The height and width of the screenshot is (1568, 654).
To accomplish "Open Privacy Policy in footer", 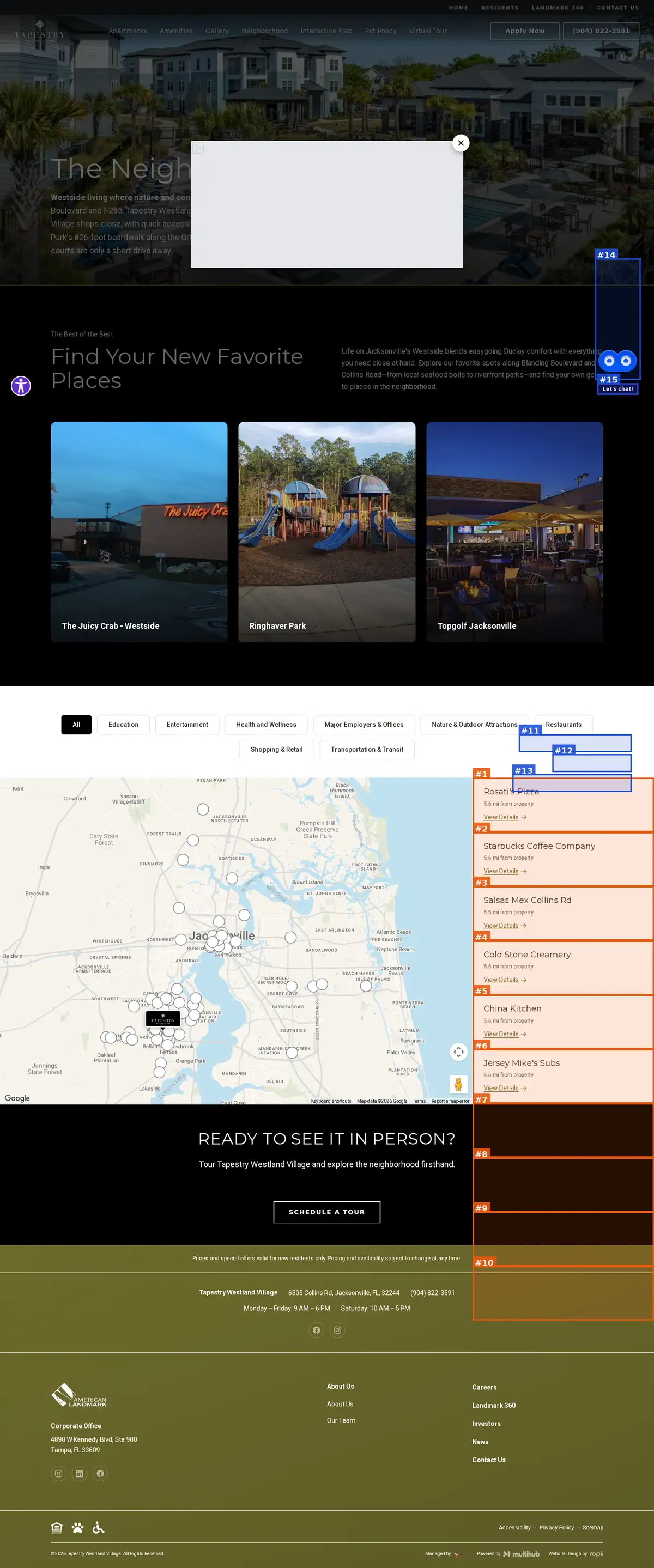I will coord(556,1527).
